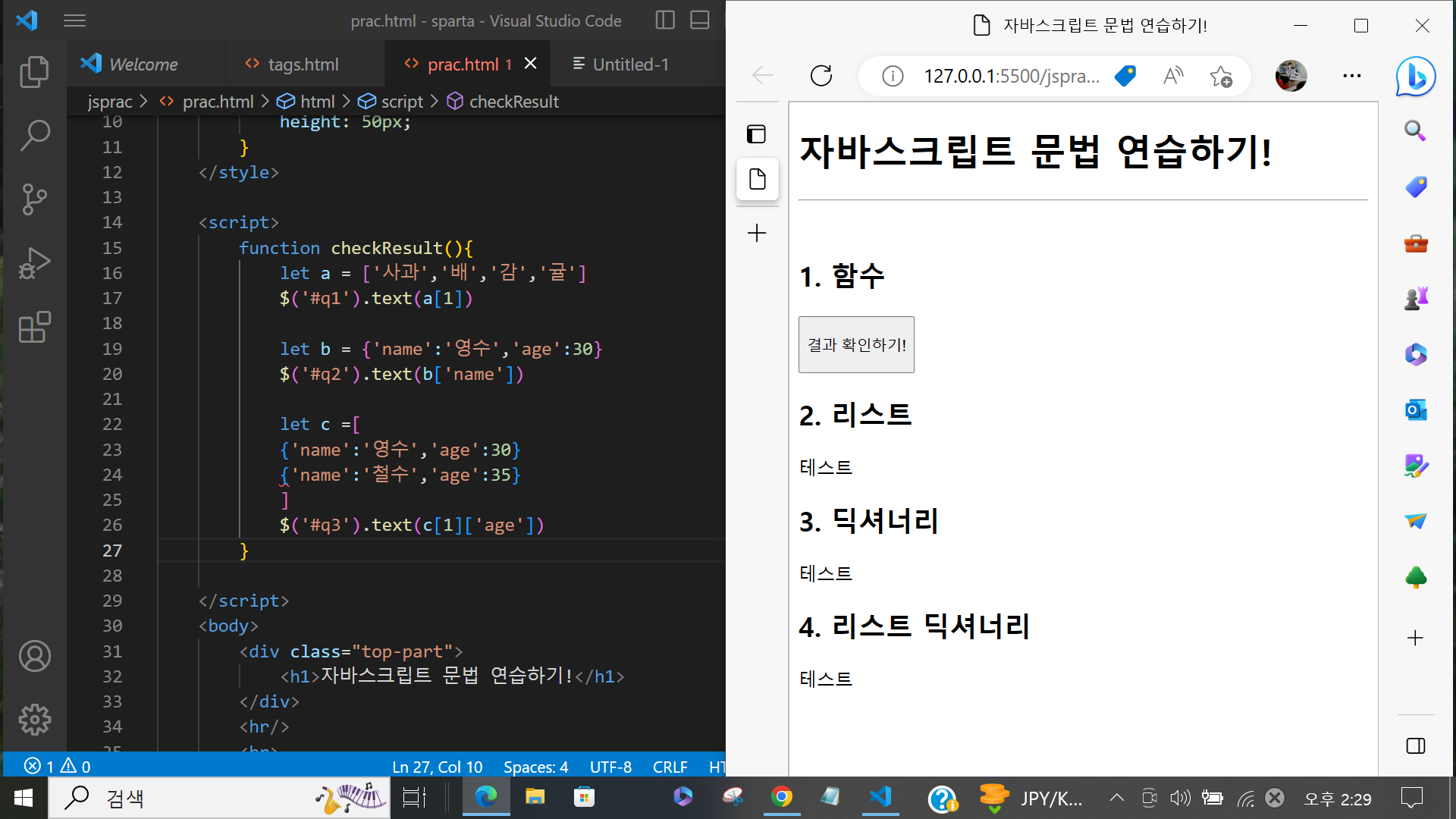The width and height of the screenshot is (1456, 819).
Task: Open problems from errors and warnings indicator
Action: coord(58,767)
